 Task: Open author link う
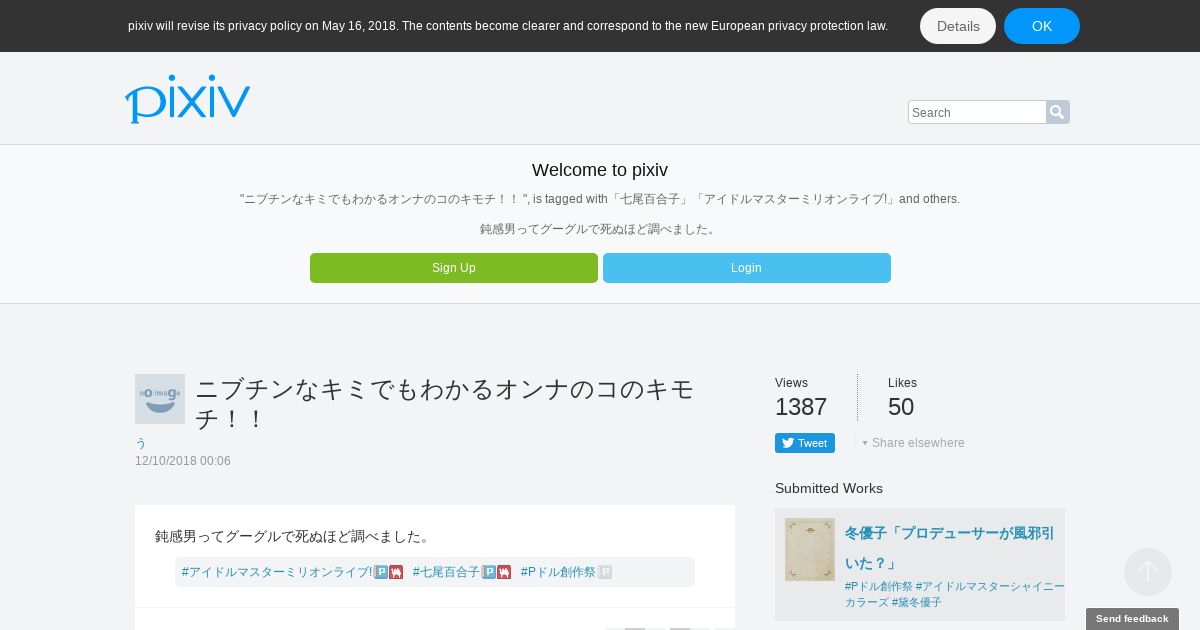tap(140, 443)
